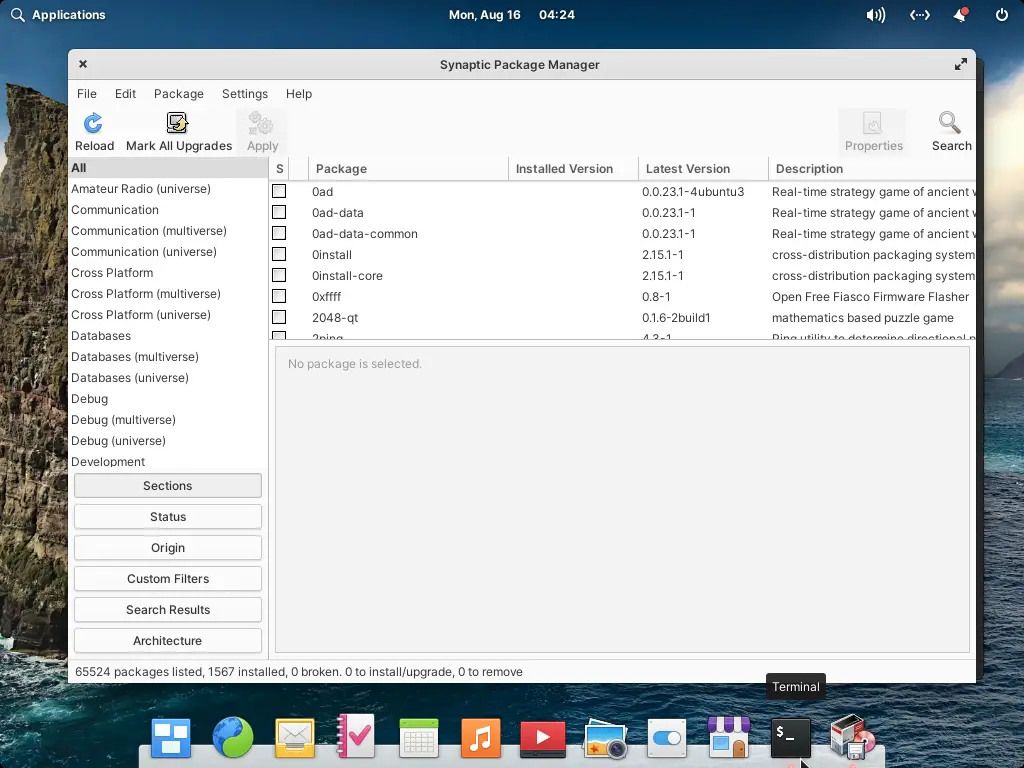Select Debug (multiverse) section
The image size is (1024, 768).
[x=168, y=420]
